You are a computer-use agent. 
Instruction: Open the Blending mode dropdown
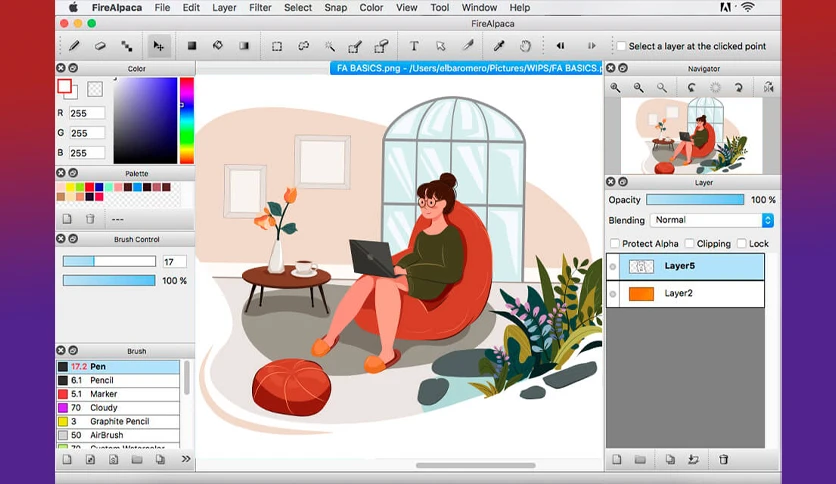point(712,220)
